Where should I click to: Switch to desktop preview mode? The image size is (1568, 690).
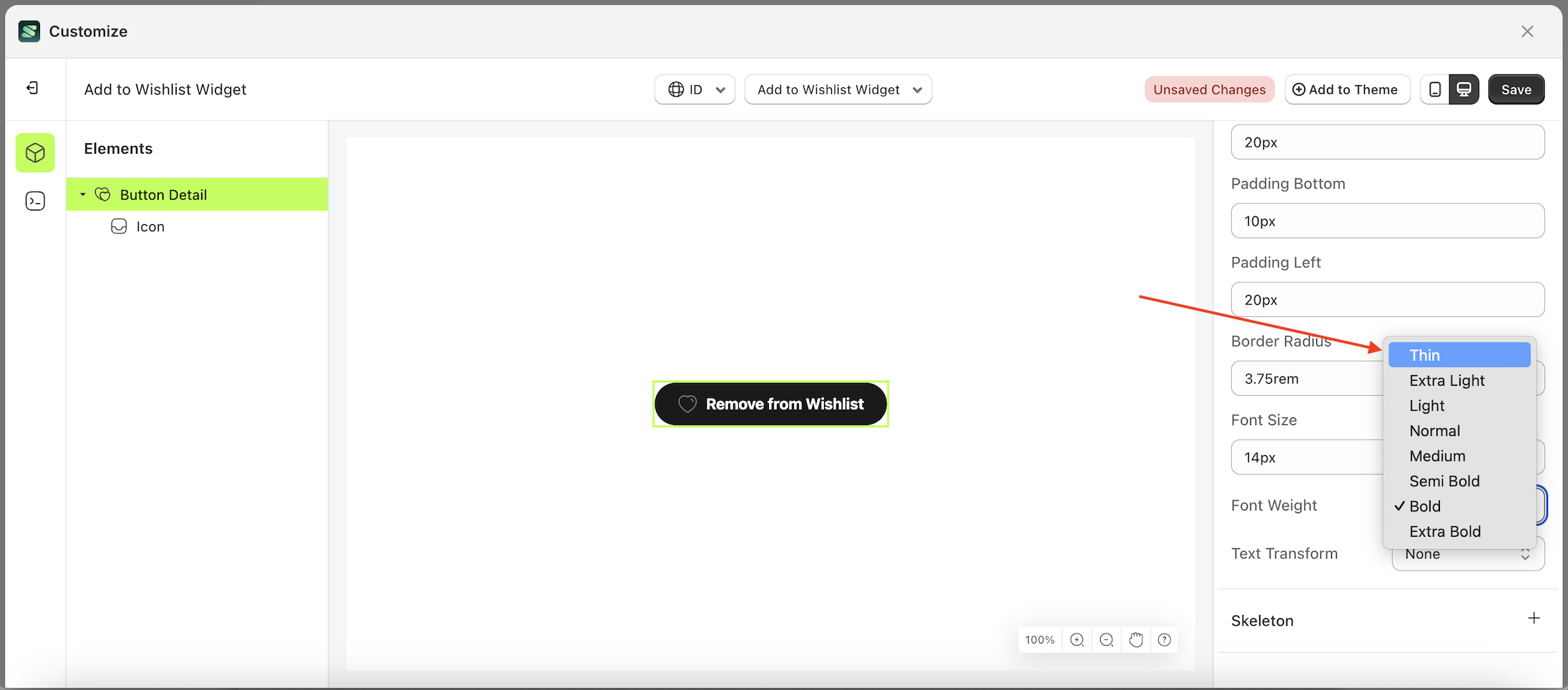click(1464, 89)
